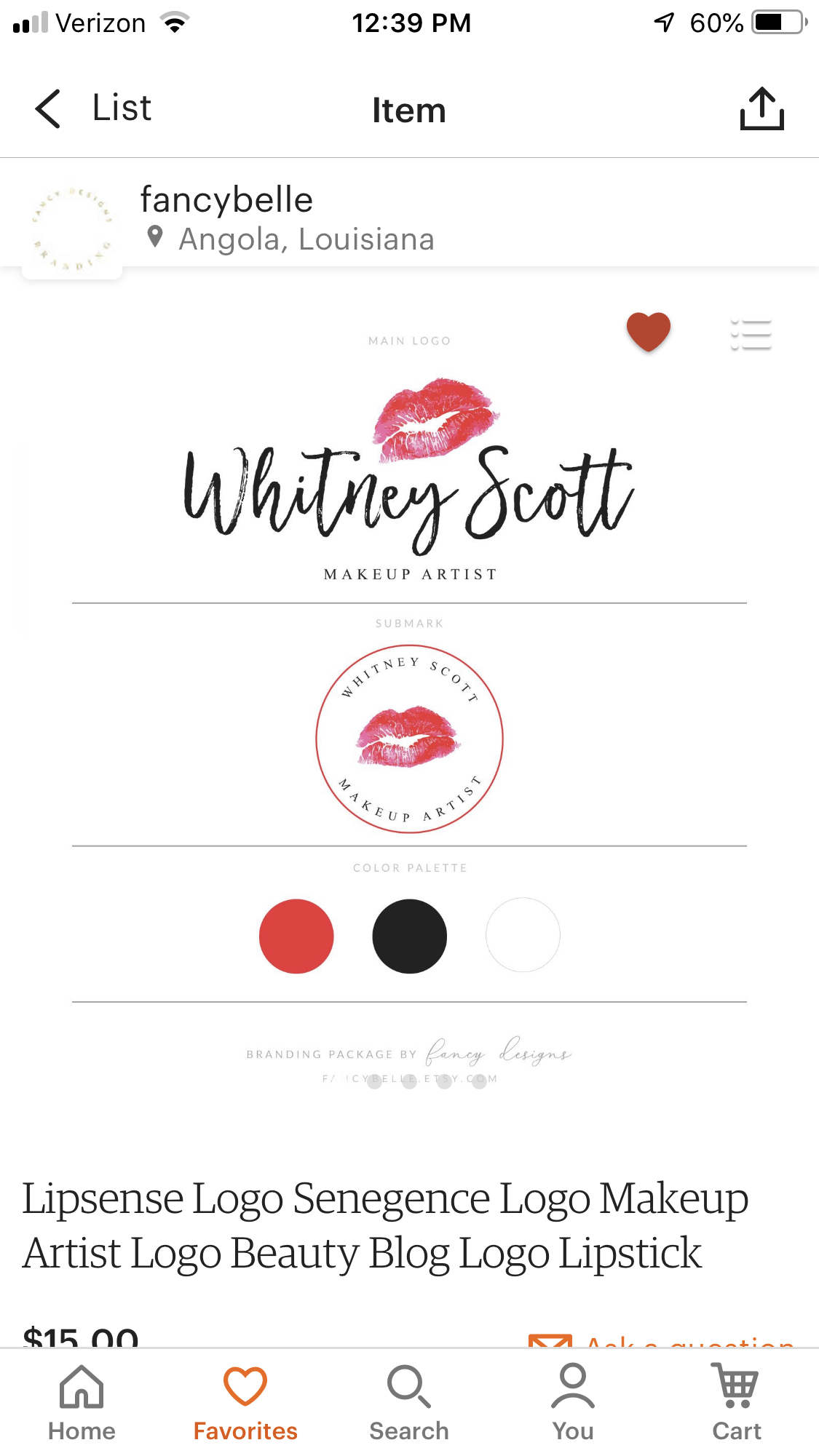Screen dimensions: 819x1456
Task: Tap the share icon in header
Action: 761,109
